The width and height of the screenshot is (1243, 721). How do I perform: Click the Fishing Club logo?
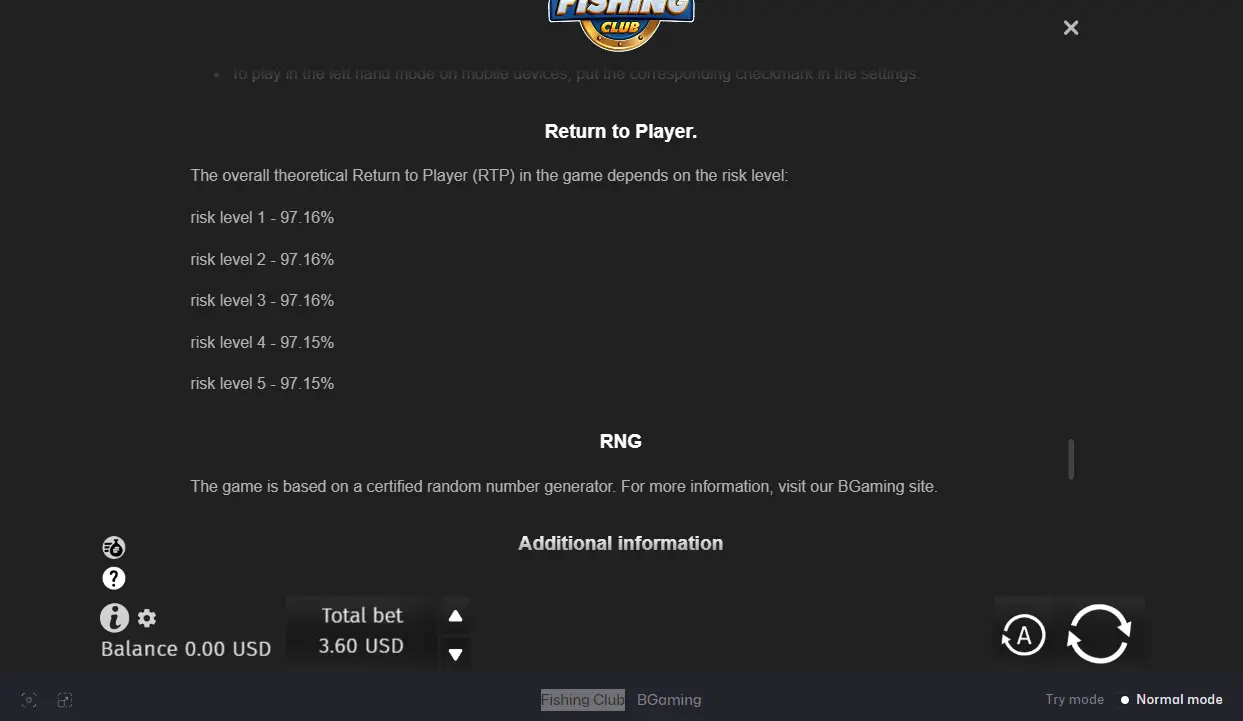[621, 20]
